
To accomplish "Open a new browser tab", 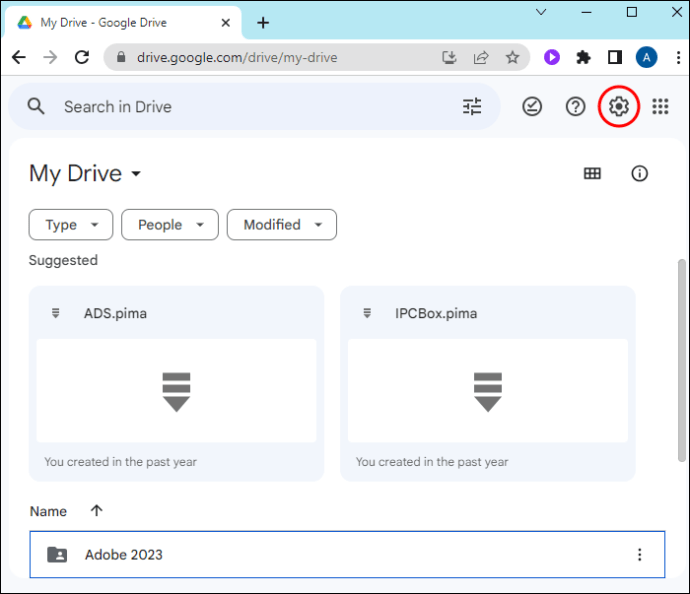I will [263, 22].
